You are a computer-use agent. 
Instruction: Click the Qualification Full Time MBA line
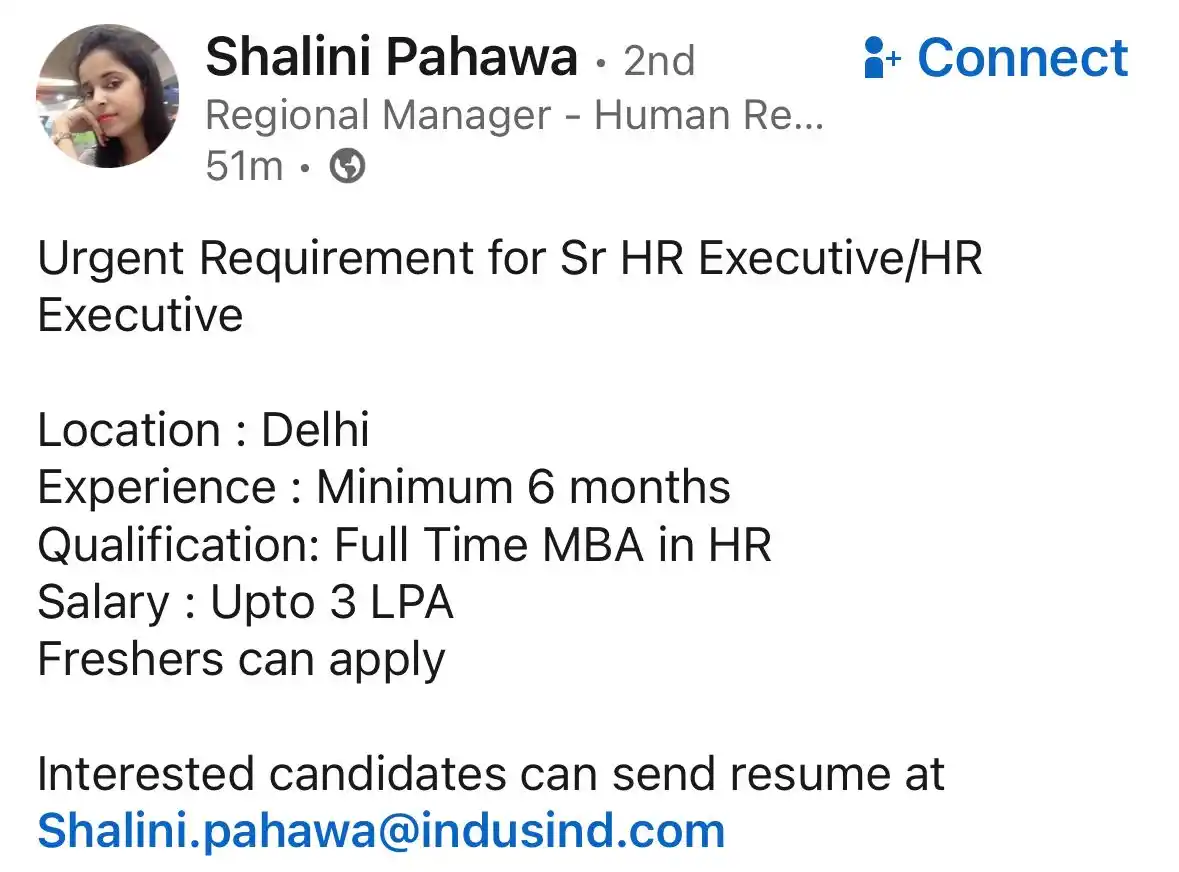tap(405, 546)
